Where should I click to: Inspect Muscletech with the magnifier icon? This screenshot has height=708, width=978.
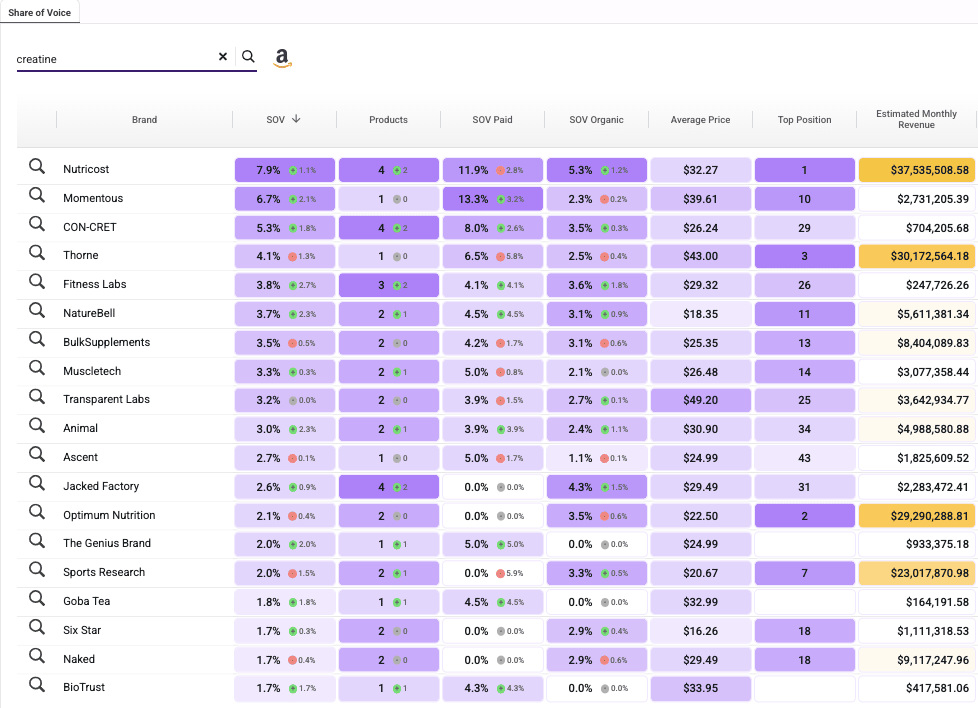click(37, 368)
